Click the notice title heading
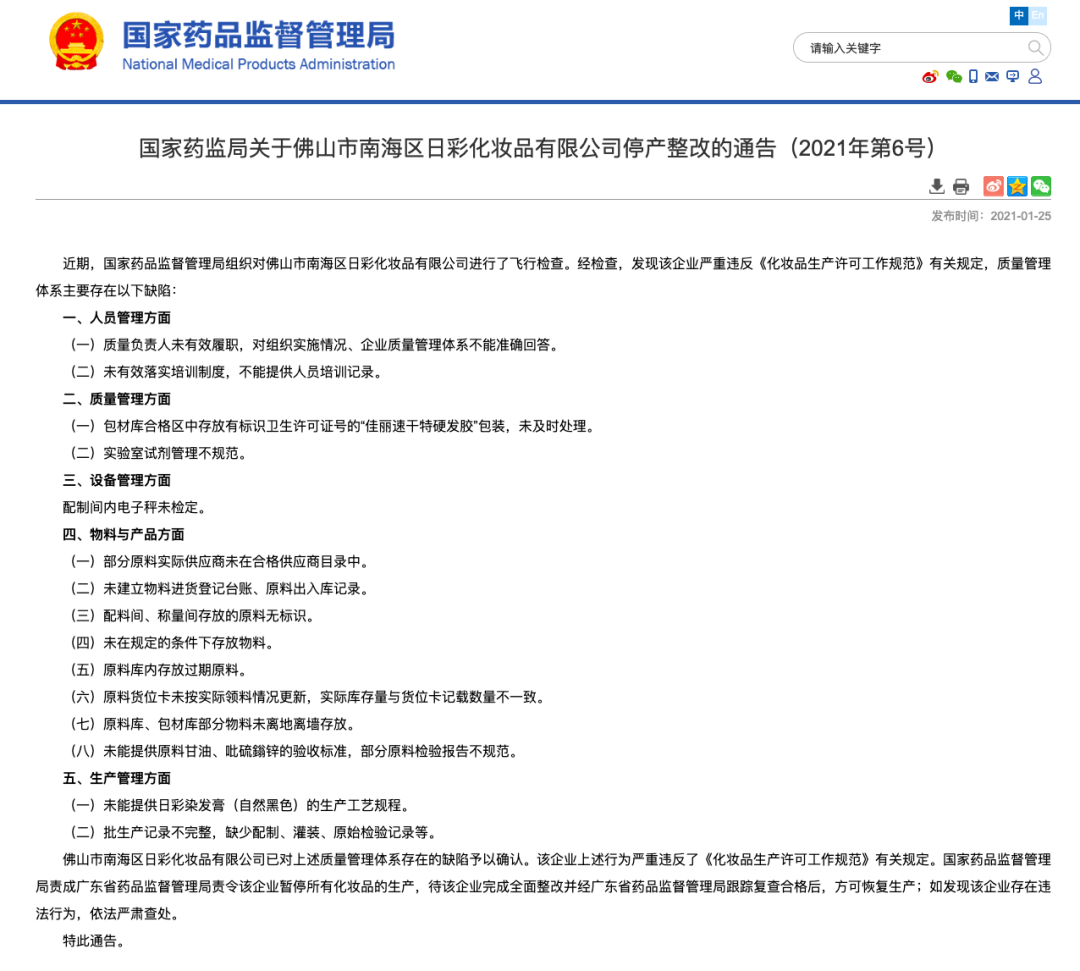The width and height of the screenshot is (1080, 971). coord(537,147)
